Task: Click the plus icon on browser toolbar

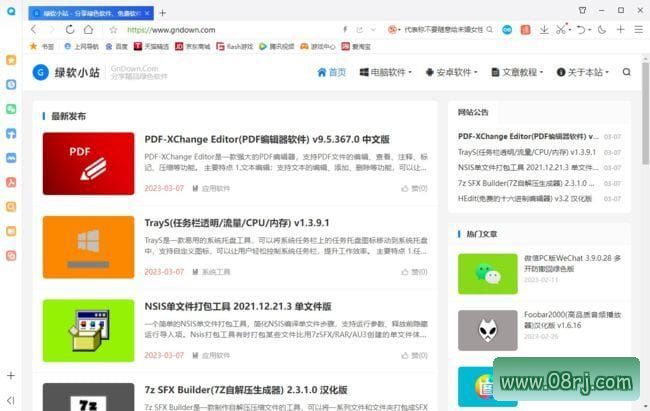Action: (x=621, y=29)
